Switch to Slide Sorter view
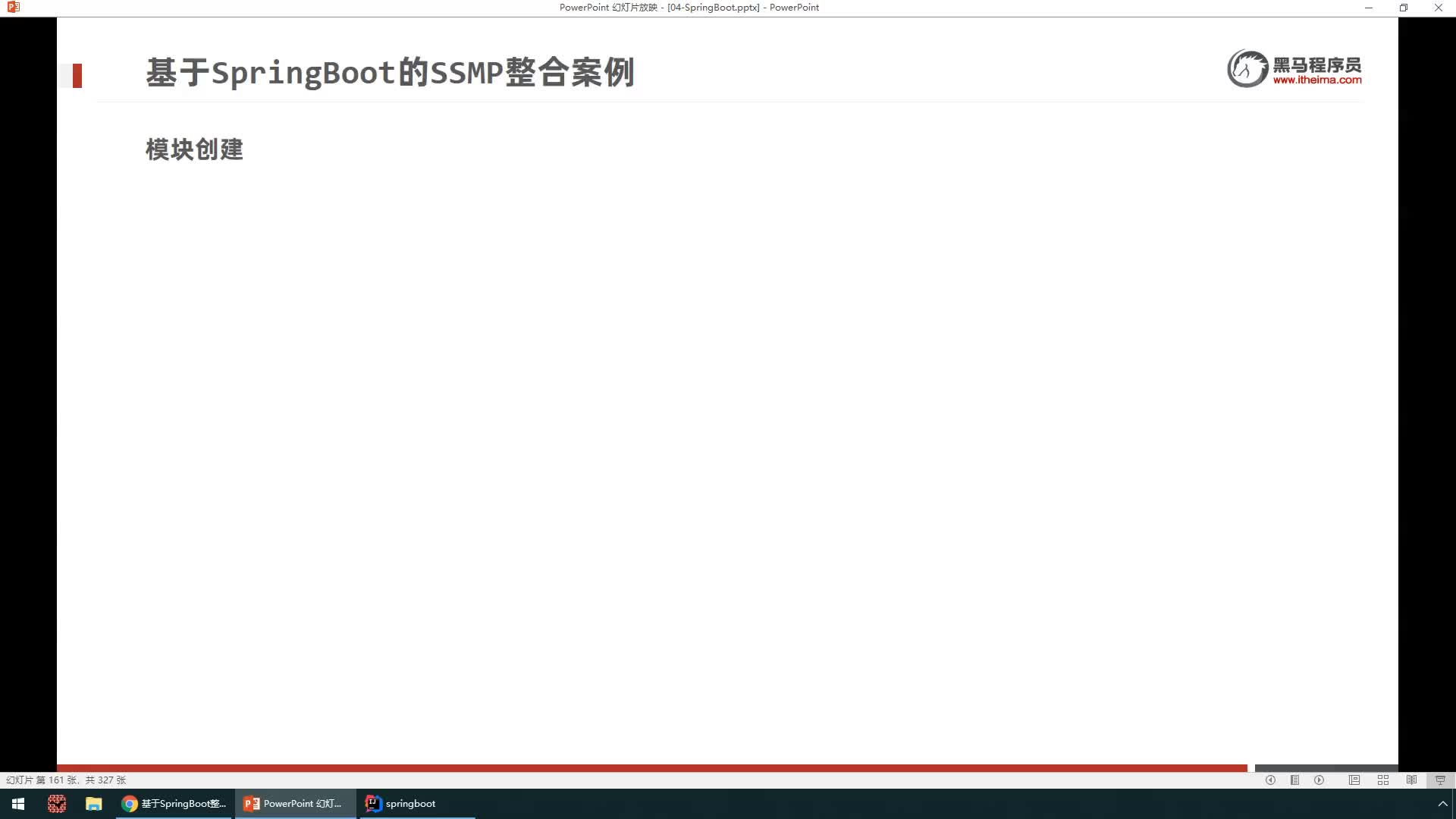 1383,780
